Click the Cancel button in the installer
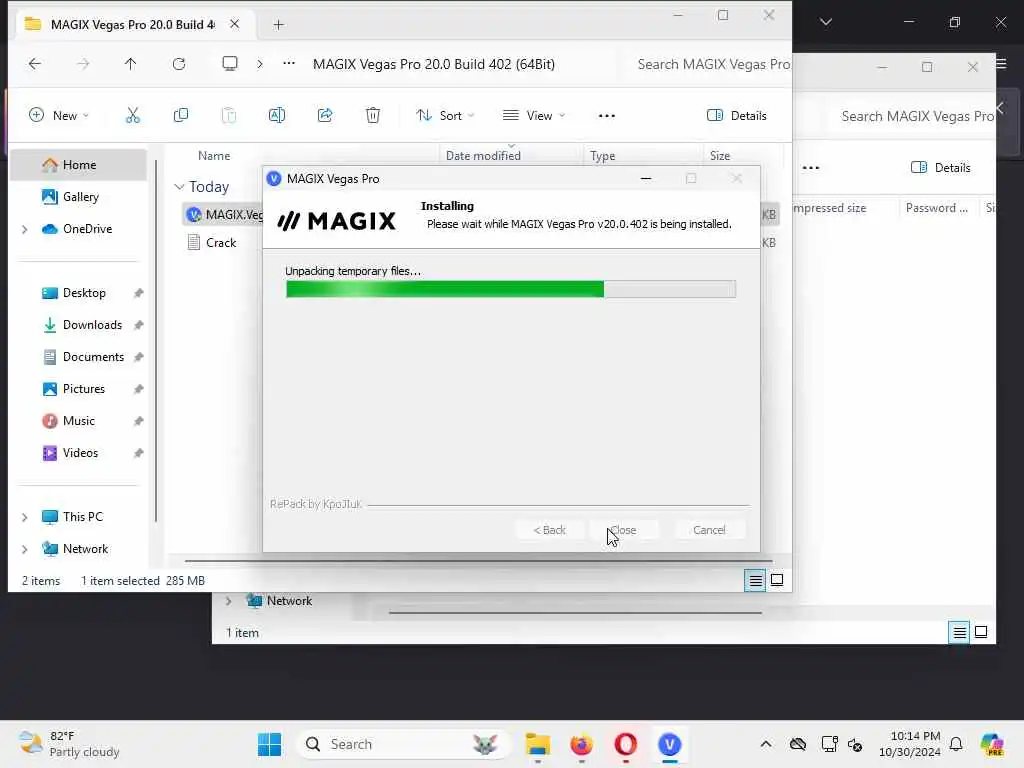The height and width of the screenshot is (768, 1024). click(709, 530)
